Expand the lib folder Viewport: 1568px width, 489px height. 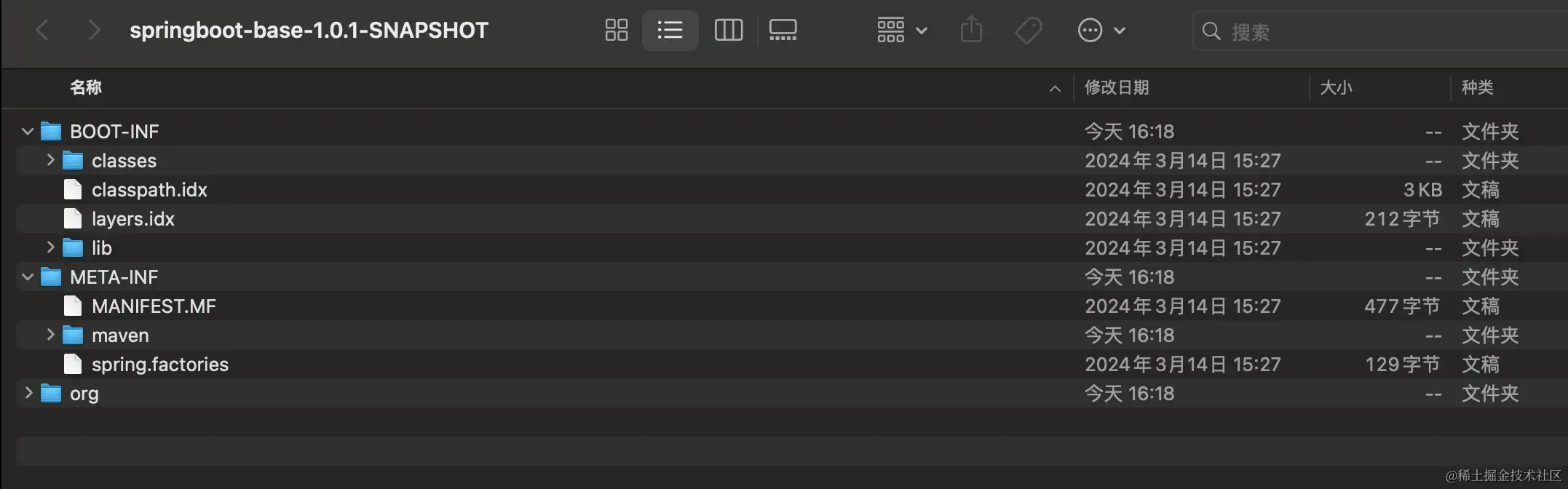tap(50, 247)
